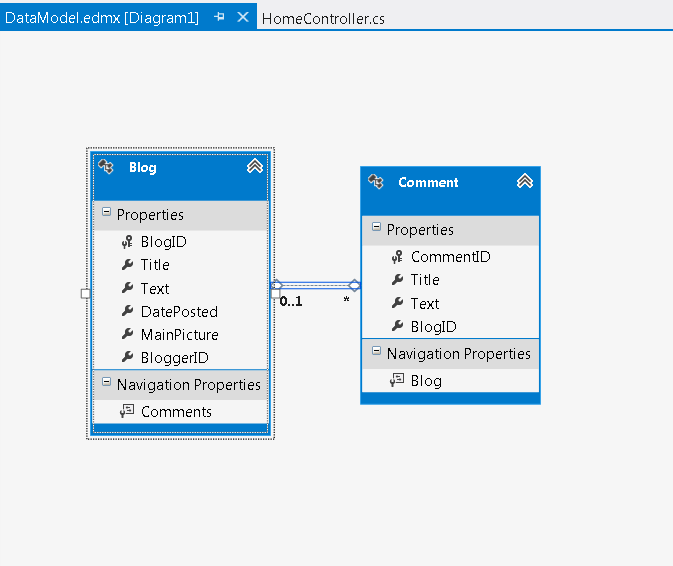Click the 0..1 multiplicity label
The width and height of the screenshot is (673, 566).
click(291, 301)
